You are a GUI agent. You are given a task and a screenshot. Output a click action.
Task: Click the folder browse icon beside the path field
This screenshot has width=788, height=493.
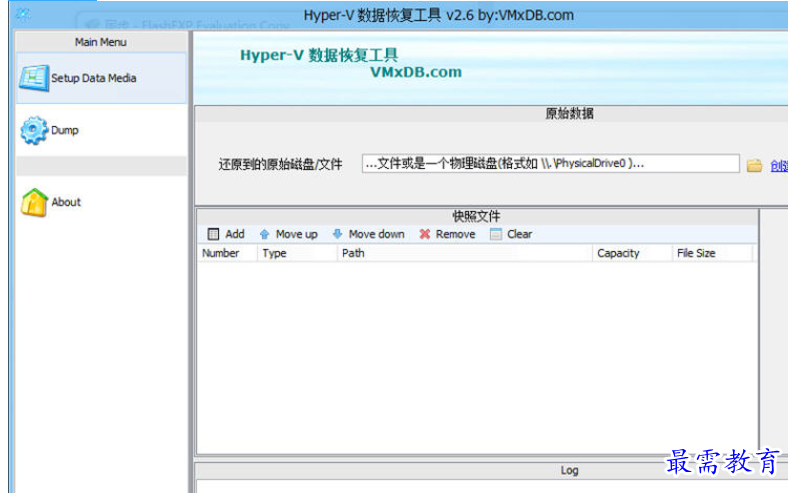coord(754,165)
